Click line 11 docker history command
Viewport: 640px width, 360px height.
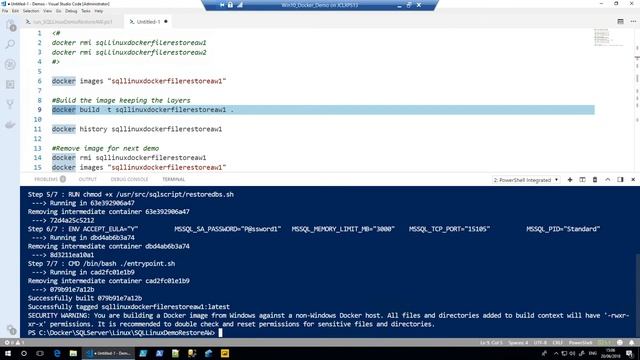coord(137,129)
